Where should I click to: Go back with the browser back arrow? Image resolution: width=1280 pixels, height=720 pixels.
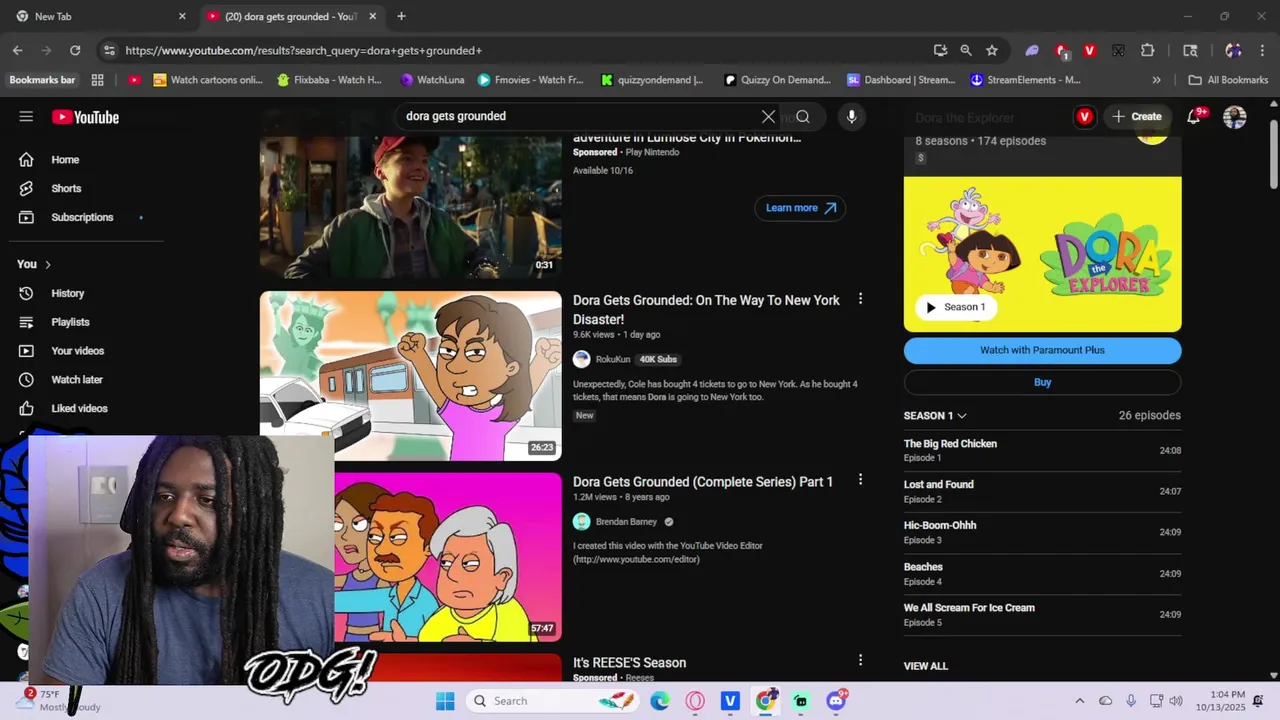click(x=18, y=50)
